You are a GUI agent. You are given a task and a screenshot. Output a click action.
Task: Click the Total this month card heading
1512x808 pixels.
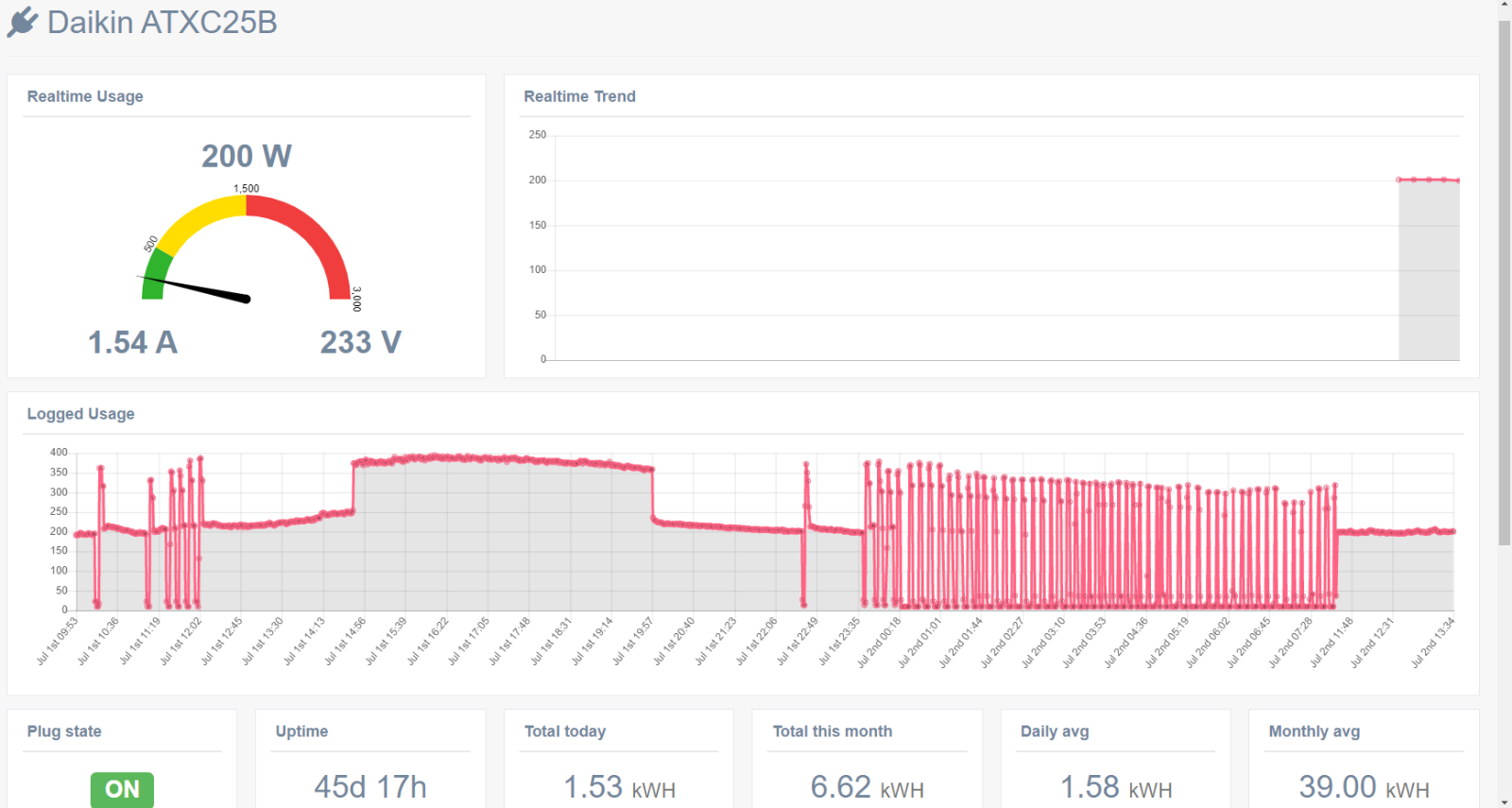(x=833, y=731)
